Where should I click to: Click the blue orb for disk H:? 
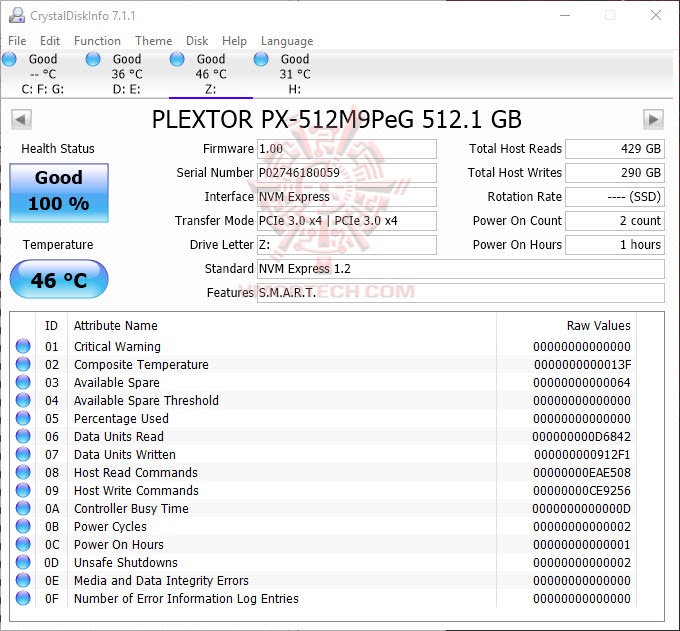(261, 59)
